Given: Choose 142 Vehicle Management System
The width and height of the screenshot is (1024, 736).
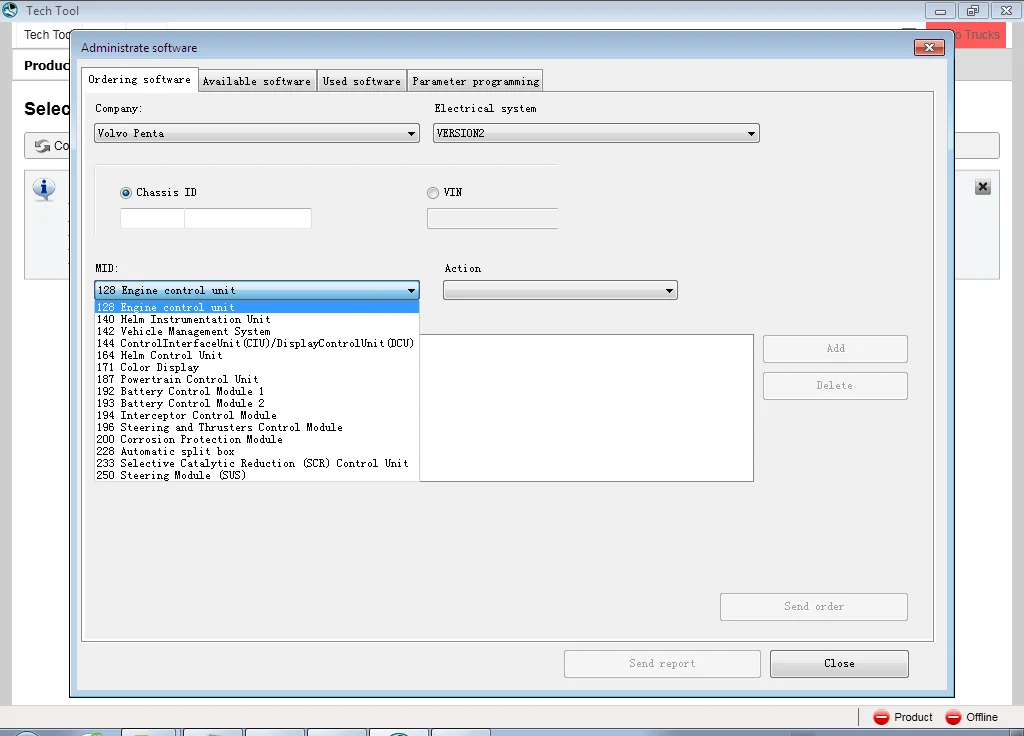Looking at the screenshot, I should (257, 331).
